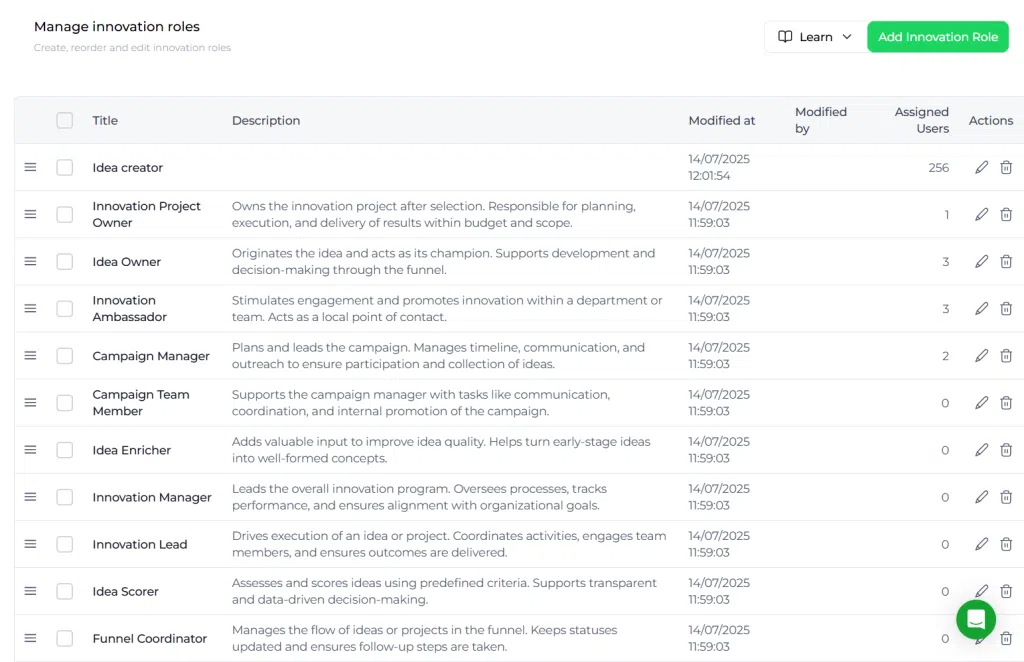This screenshot has height=662, width=1024.
Task: Click the Add Innovation Role button
Action: coord(937,37)
